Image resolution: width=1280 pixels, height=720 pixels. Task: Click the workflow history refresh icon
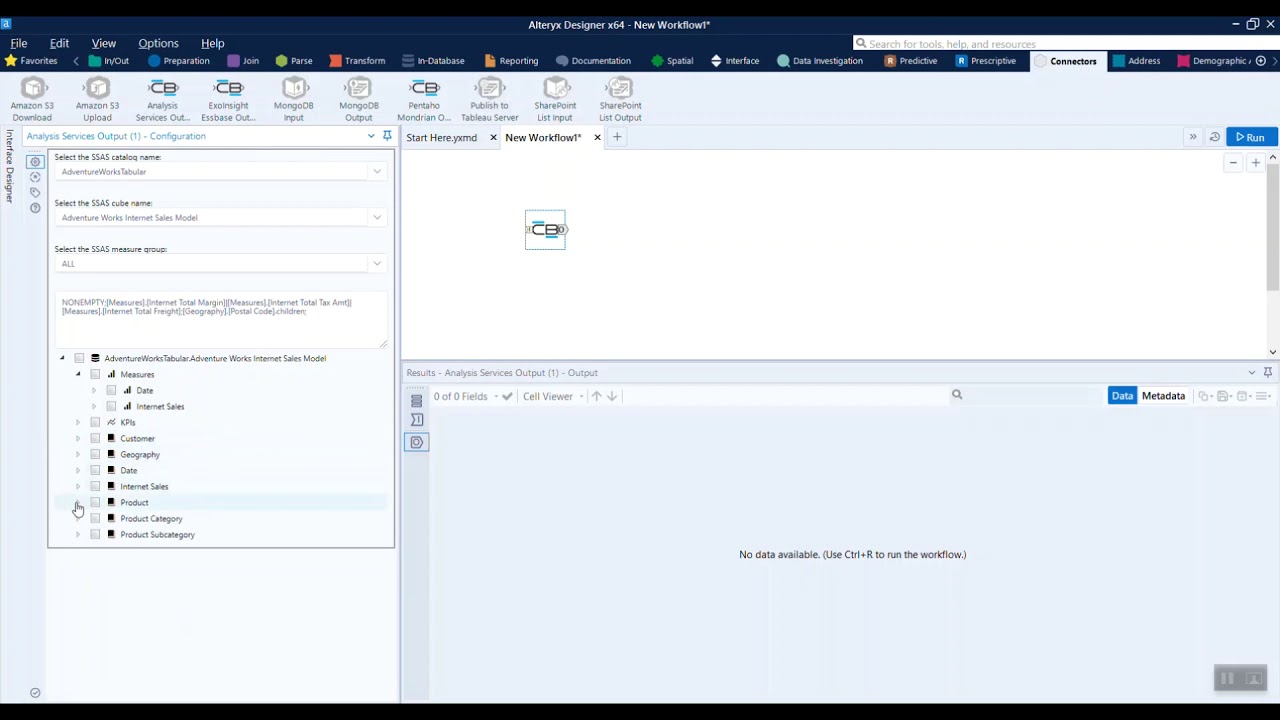tap(1215, 137)
